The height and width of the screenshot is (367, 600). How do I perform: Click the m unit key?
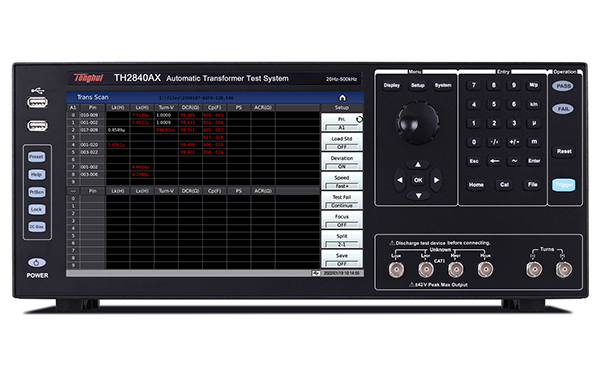[x=534, y=142]
